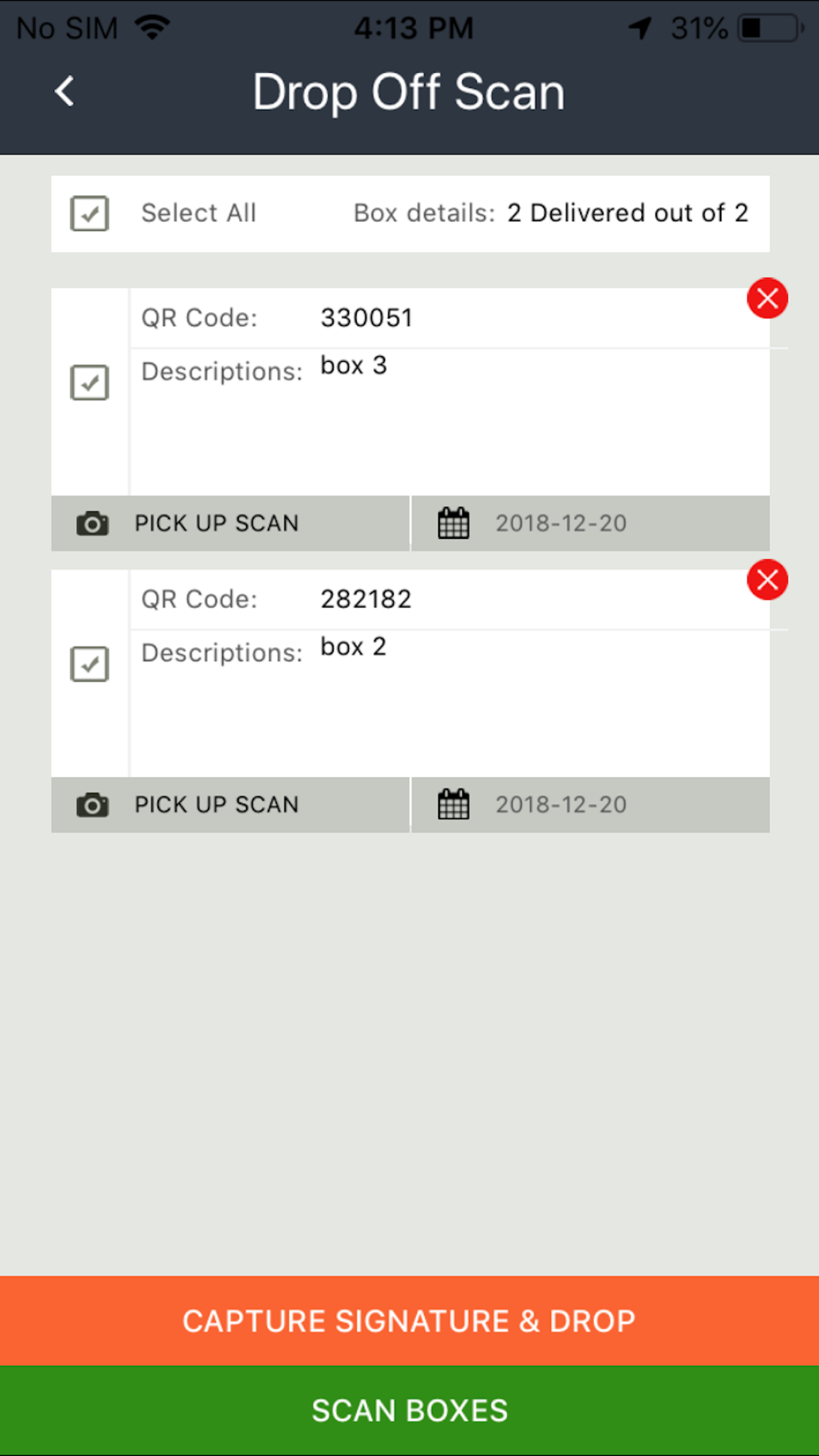Open calendar icon for box 2

pyautogui.click(x=454, y=805)
